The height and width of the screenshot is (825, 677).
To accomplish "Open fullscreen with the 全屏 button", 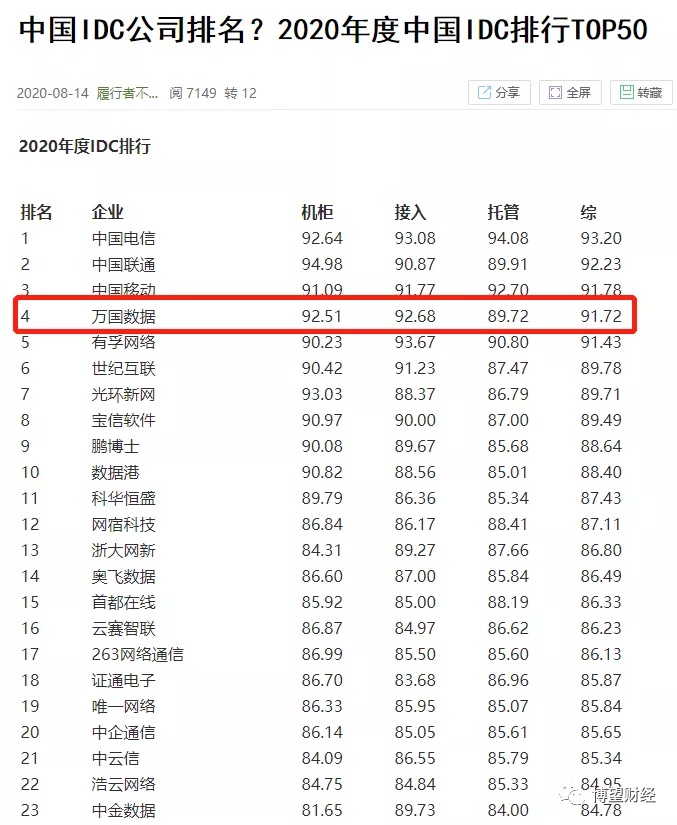I will (569, 93).
